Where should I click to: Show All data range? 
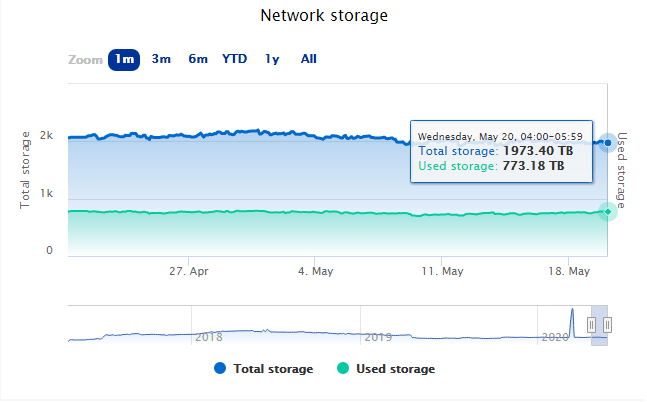(309, 59)
